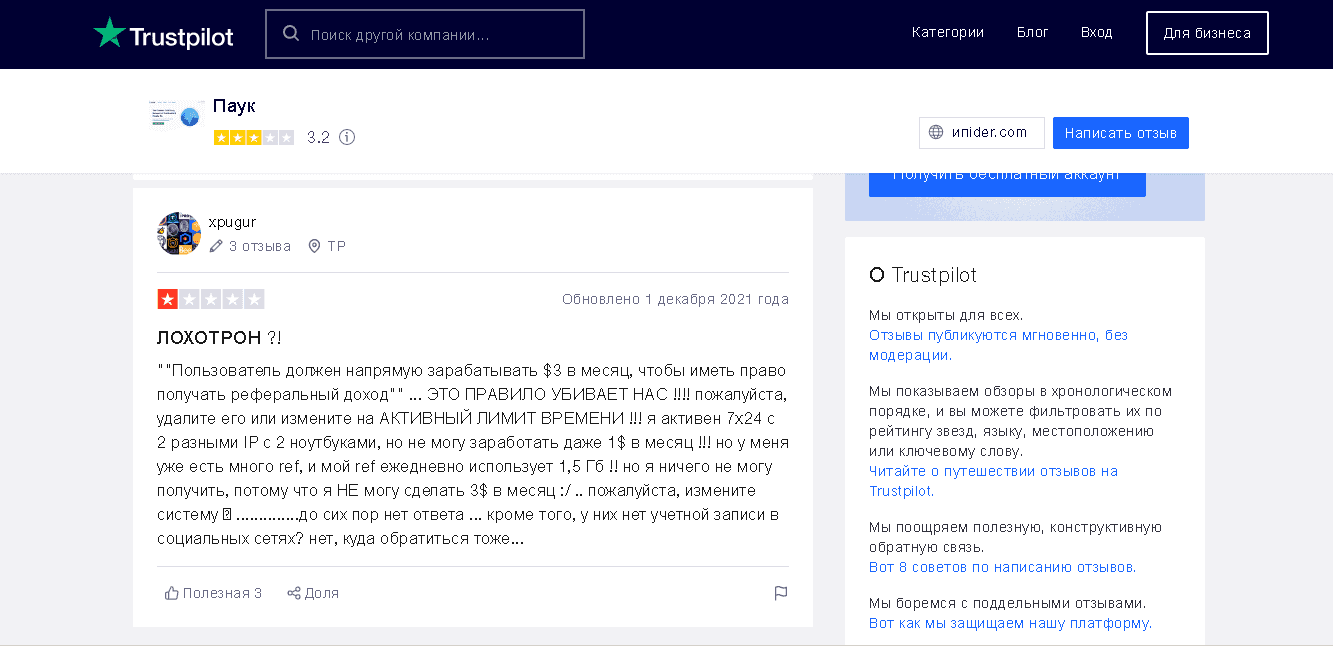
Task: Click the search magnifier icon
Action: [x=291, y=34]
